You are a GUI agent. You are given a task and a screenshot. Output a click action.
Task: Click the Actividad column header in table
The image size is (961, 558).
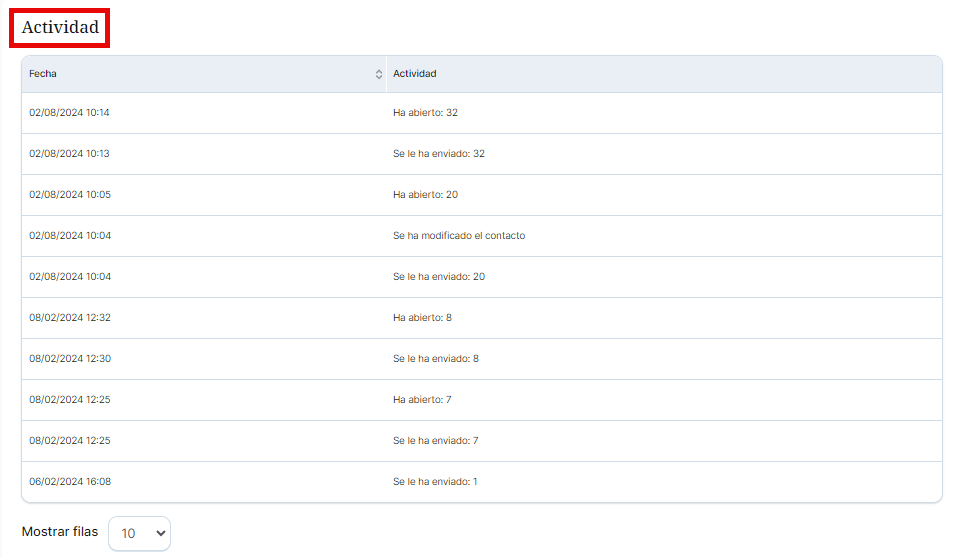pos(414,74)
